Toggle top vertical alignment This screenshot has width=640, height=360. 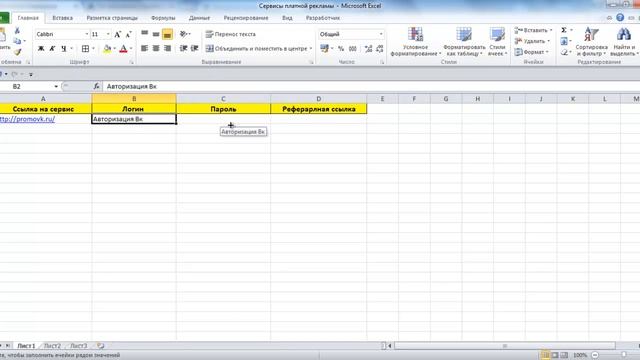coord(144,34)
